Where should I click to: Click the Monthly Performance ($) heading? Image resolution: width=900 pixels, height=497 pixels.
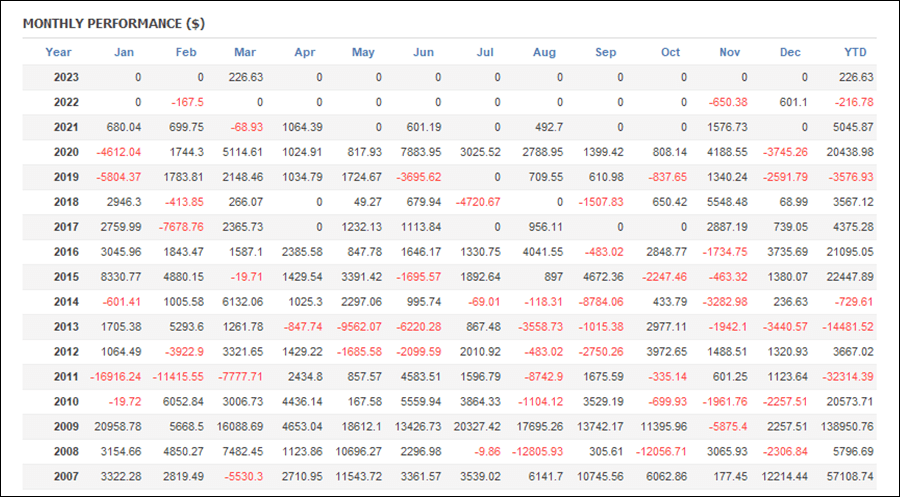[x=114, y=24]
